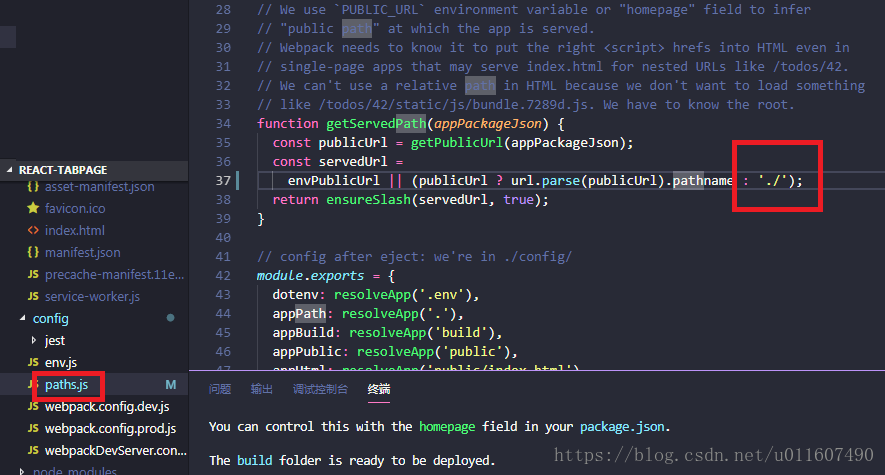Click line number 37 in the gutter
Viewport: 885px width, 475px height.
click(223, 181)
